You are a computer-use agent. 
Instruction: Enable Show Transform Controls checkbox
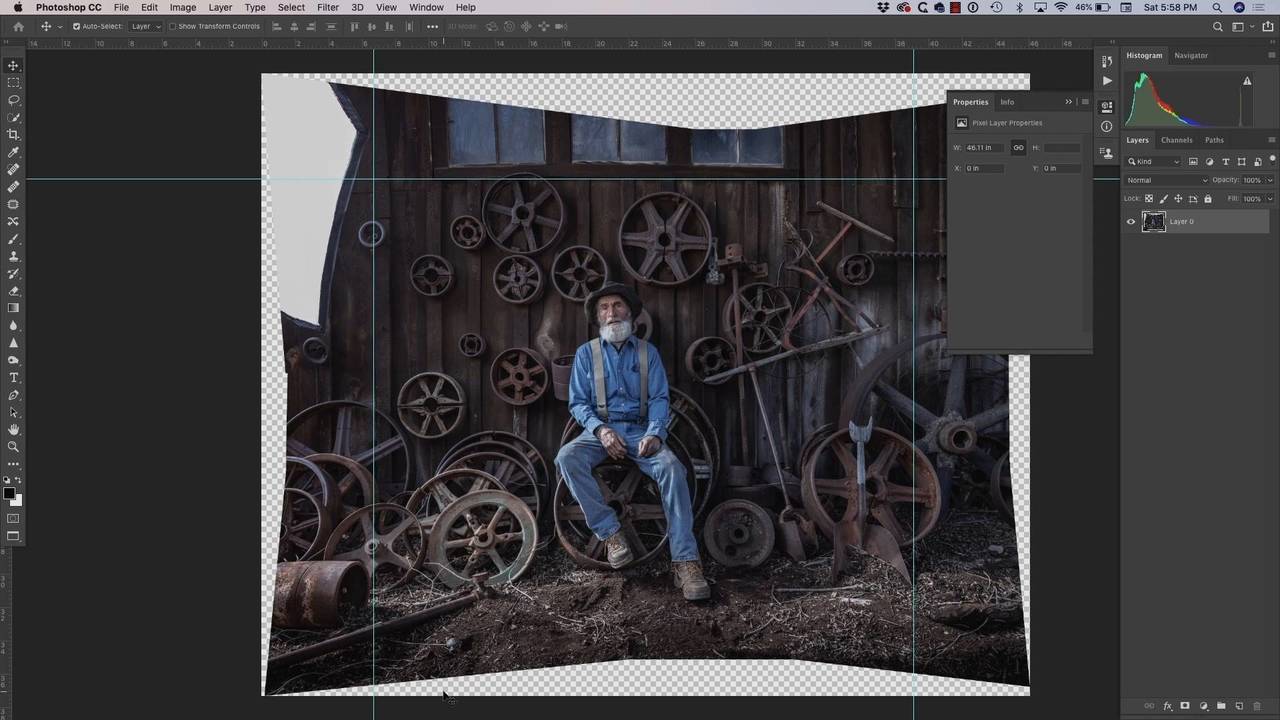172,26
